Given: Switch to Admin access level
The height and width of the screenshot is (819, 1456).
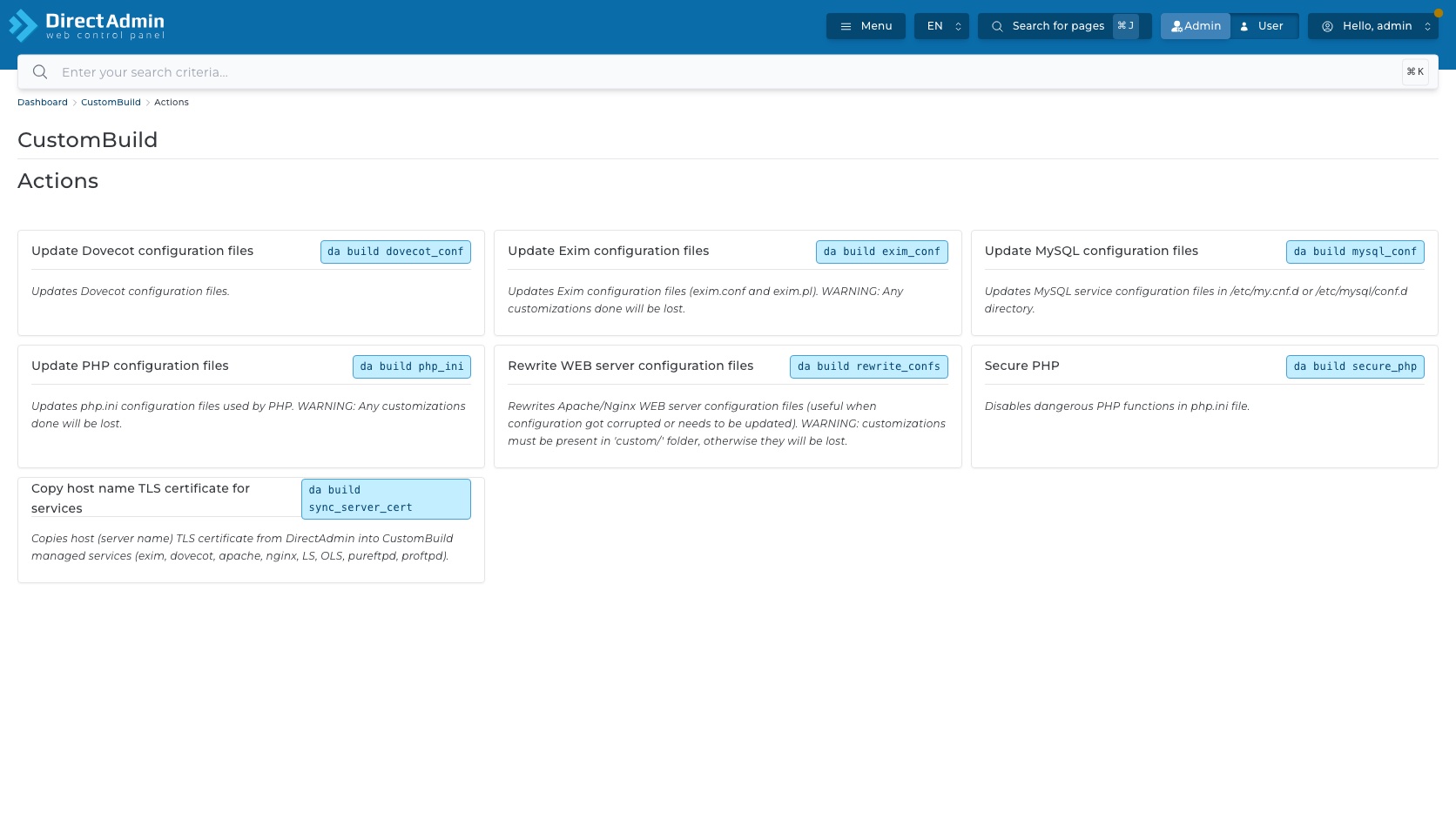Looking at the screenshot, I should point(1196,26).
